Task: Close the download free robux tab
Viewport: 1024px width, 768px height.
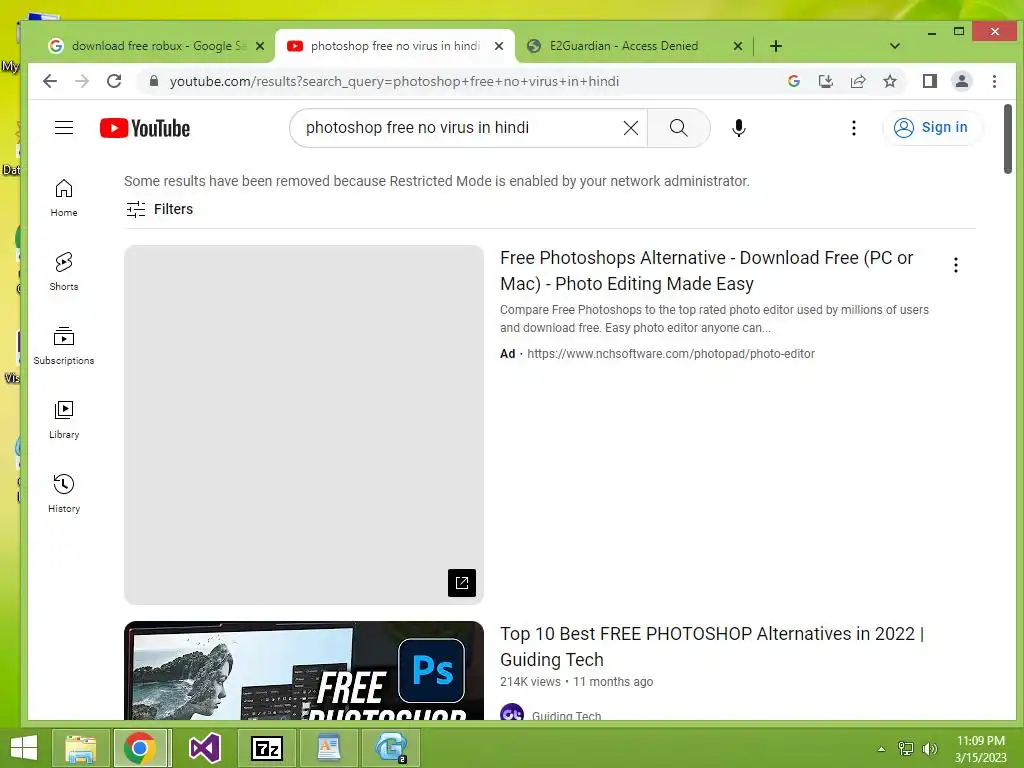Action: [260, 46]
